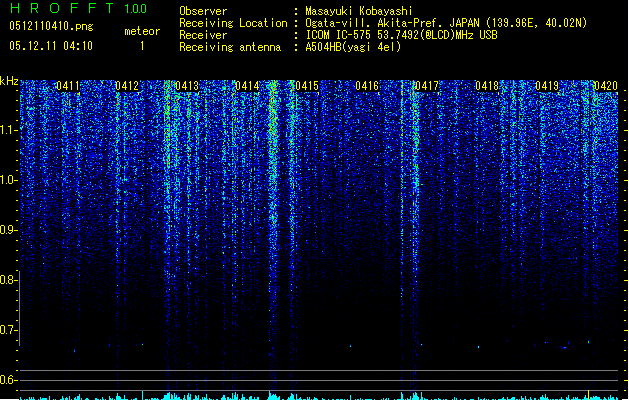629x400 pixels.
Task: Select the filename 0512110410.png
Action: pos(51,26)
